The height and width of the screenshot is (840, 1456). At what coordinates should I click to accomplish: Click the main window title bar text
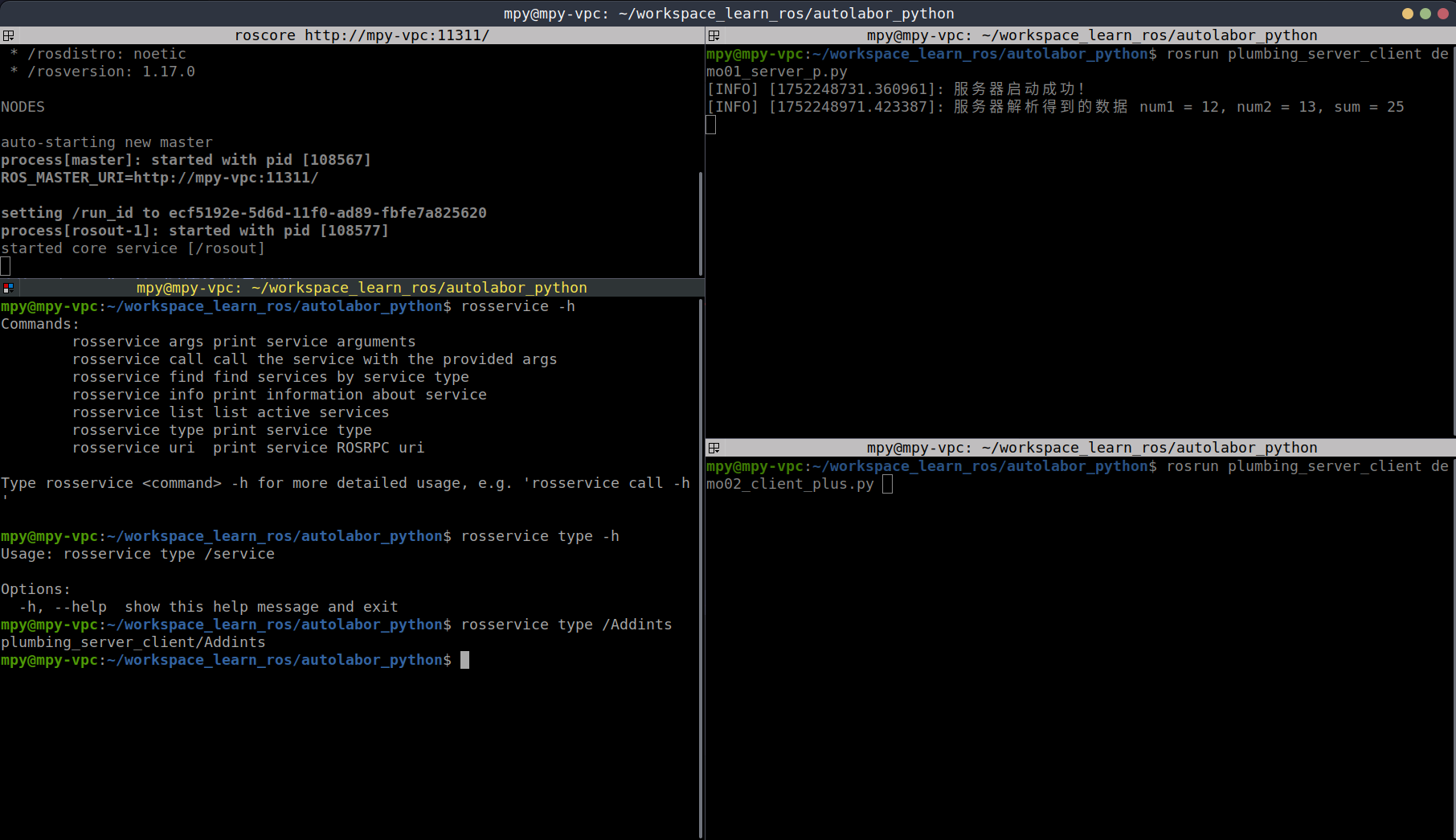(x=728, y=14)
